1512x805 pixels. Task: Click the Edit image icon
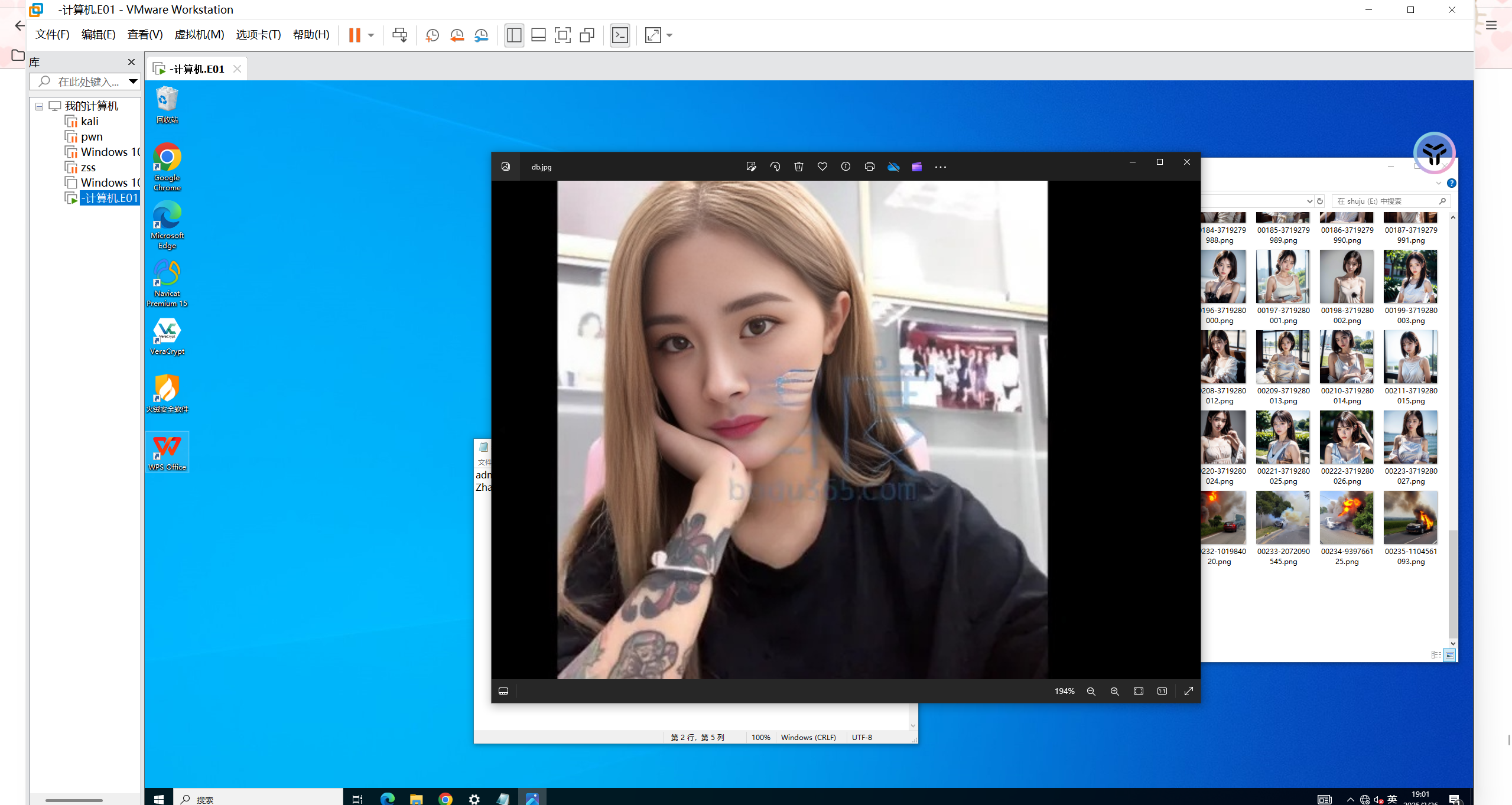pos(751,167)
